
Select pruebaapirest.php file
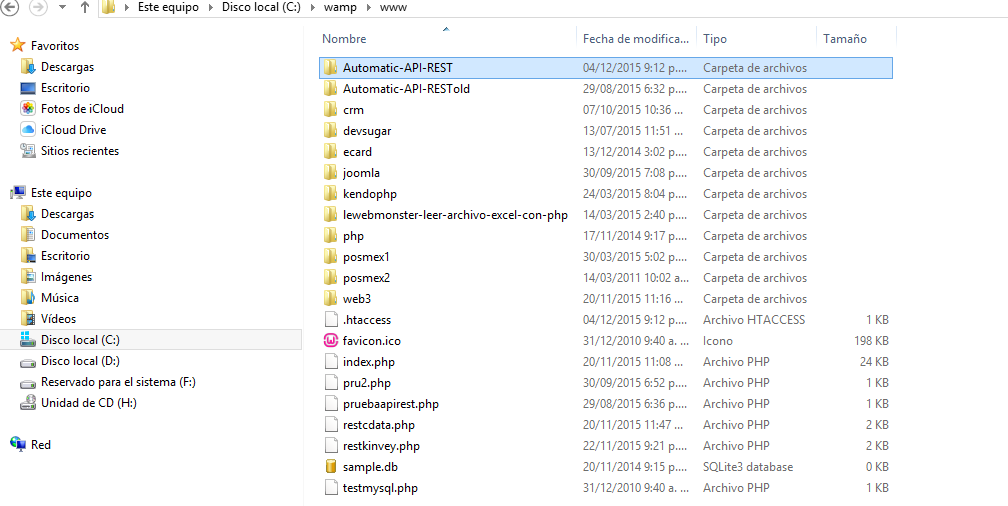tap(391, 404)
